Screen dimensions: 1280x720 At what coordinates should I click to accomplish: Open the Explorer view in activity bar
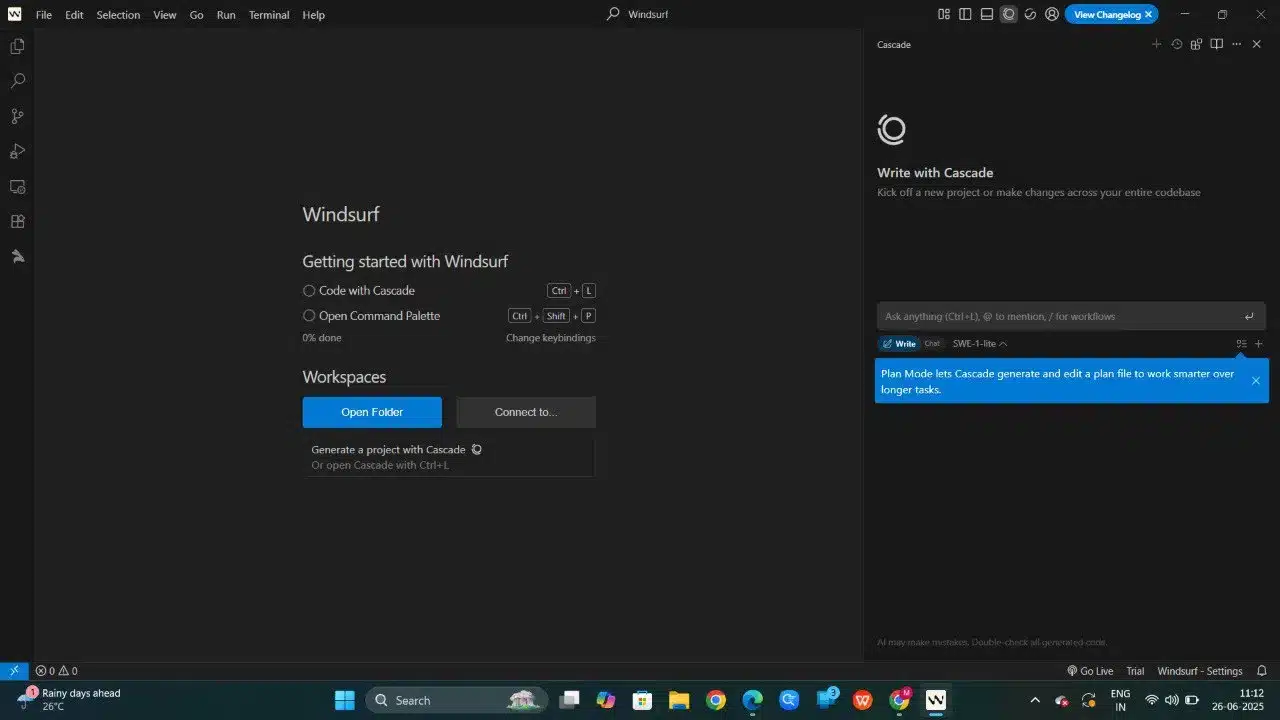(17, 46)
